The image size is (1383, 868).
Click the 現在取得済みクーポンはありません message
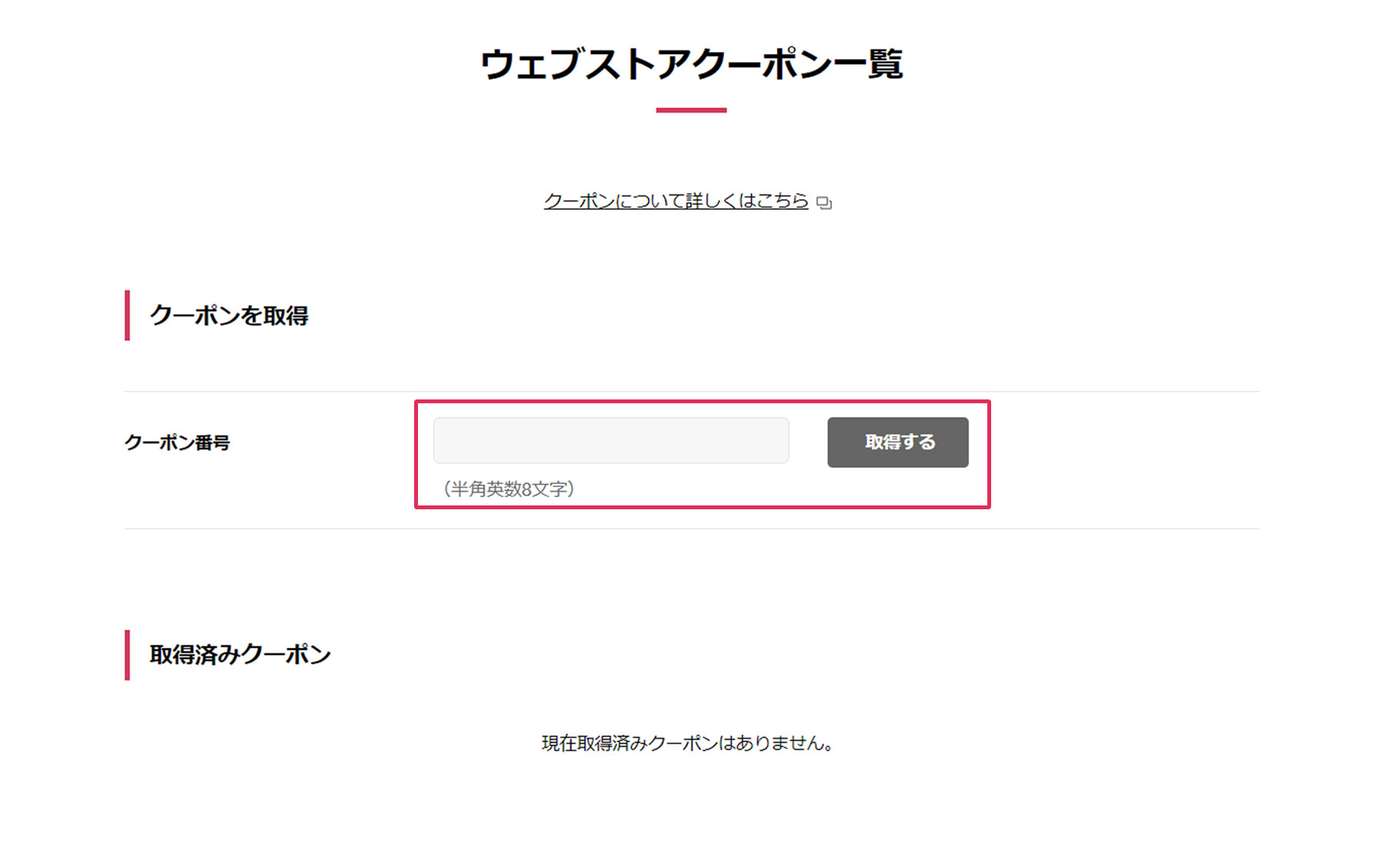[x=688, y=744]
